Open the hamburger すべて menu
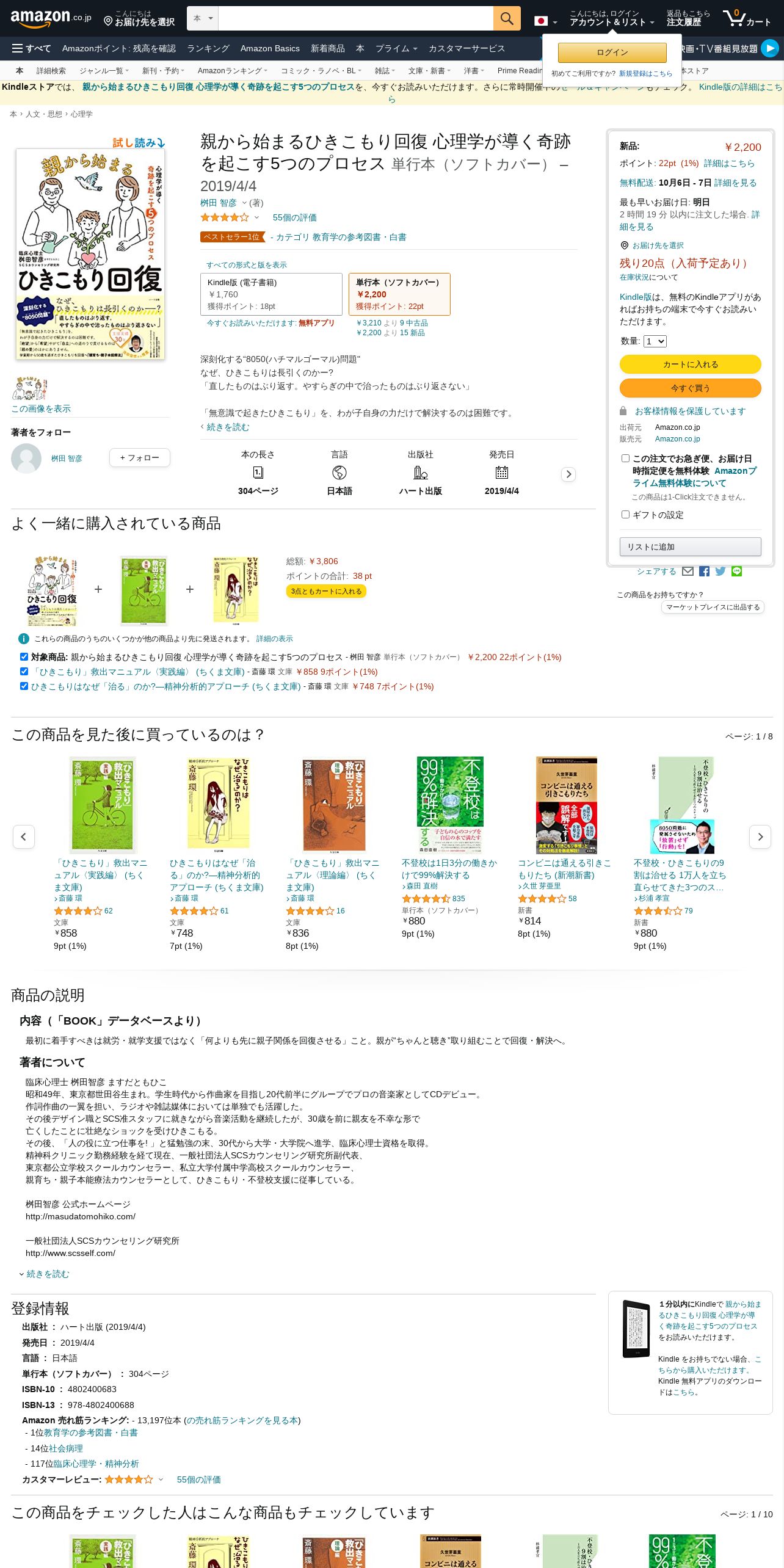 [31, 48]
